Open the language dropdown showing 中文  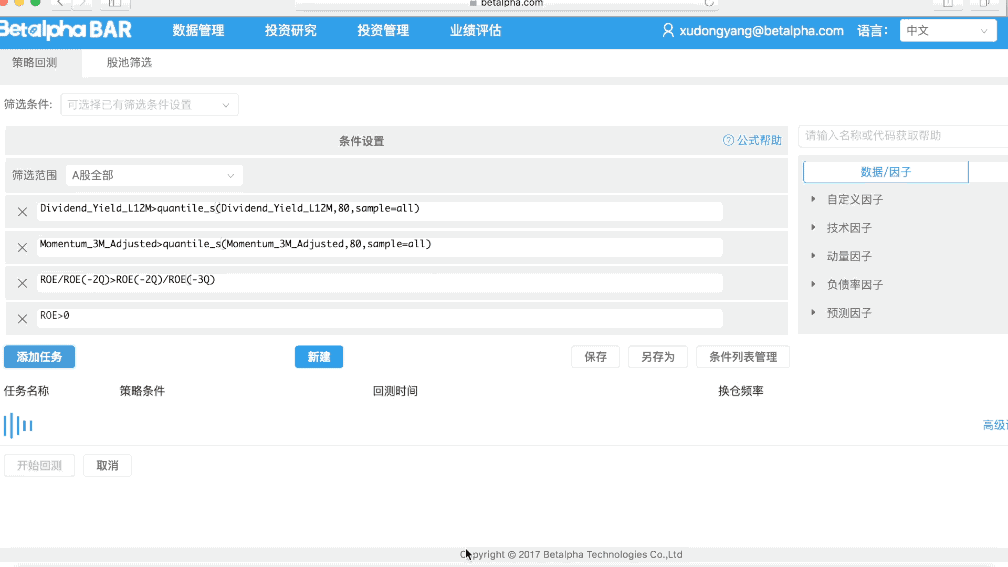[x=948, y=30]
